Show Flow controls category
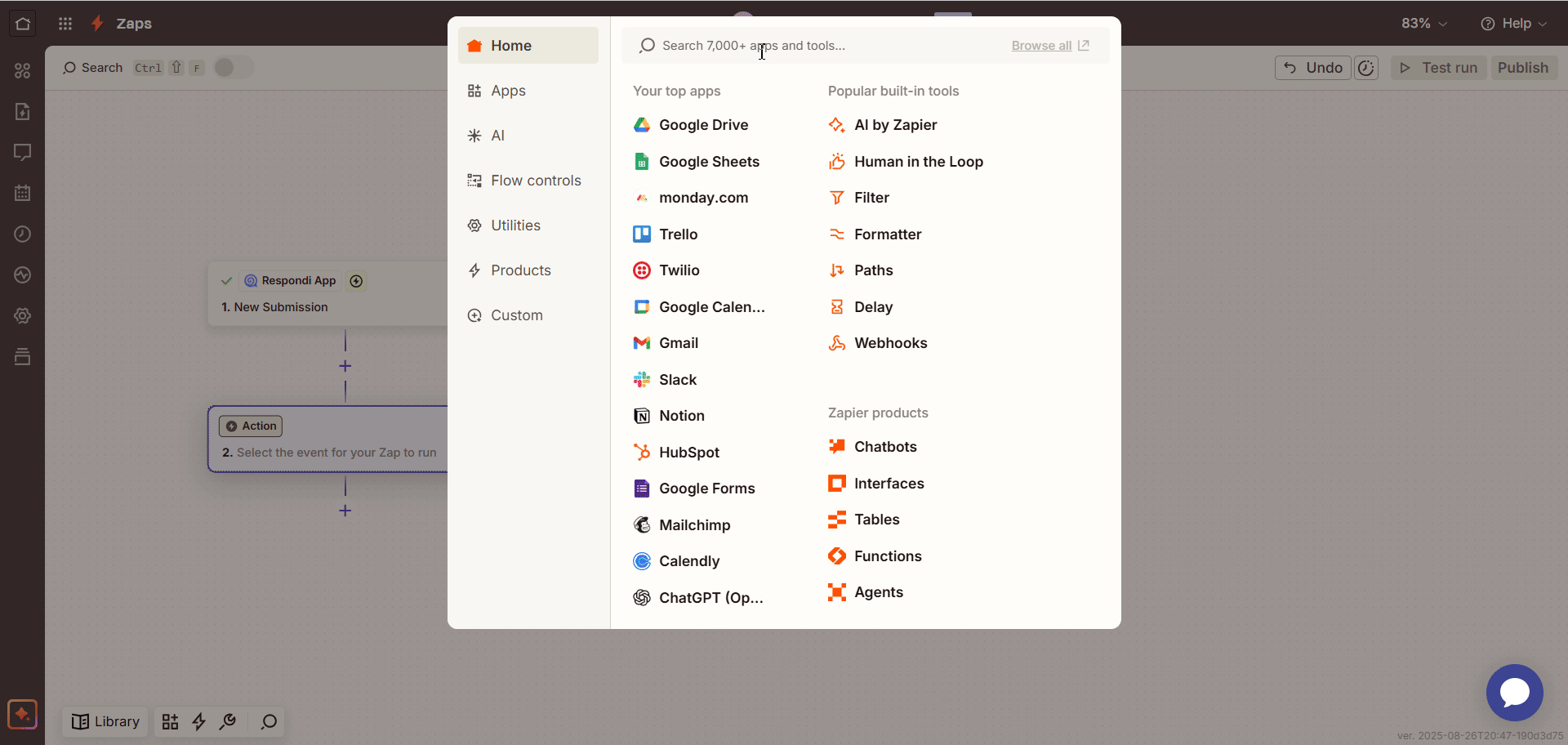This screenshot has height=745, width=1568. 528,181
